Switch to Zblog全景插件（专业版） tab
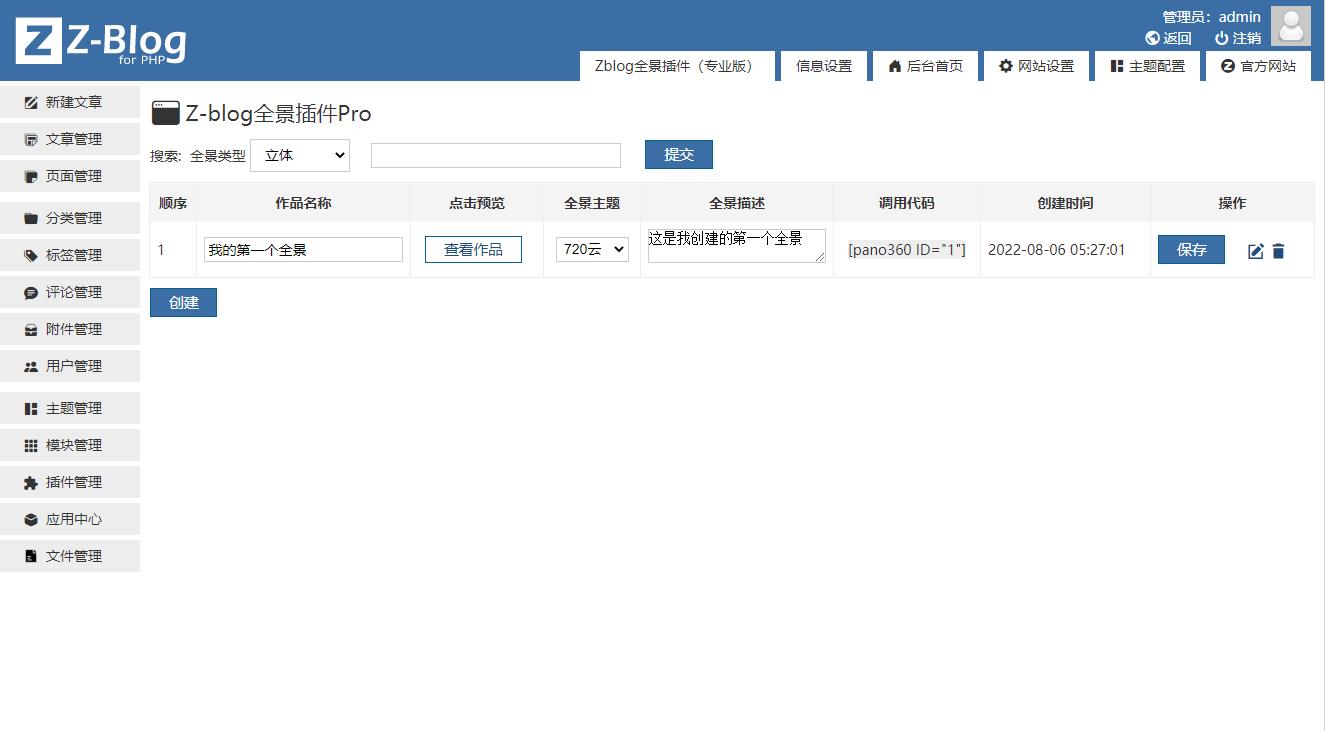 (x=677, y=66)
